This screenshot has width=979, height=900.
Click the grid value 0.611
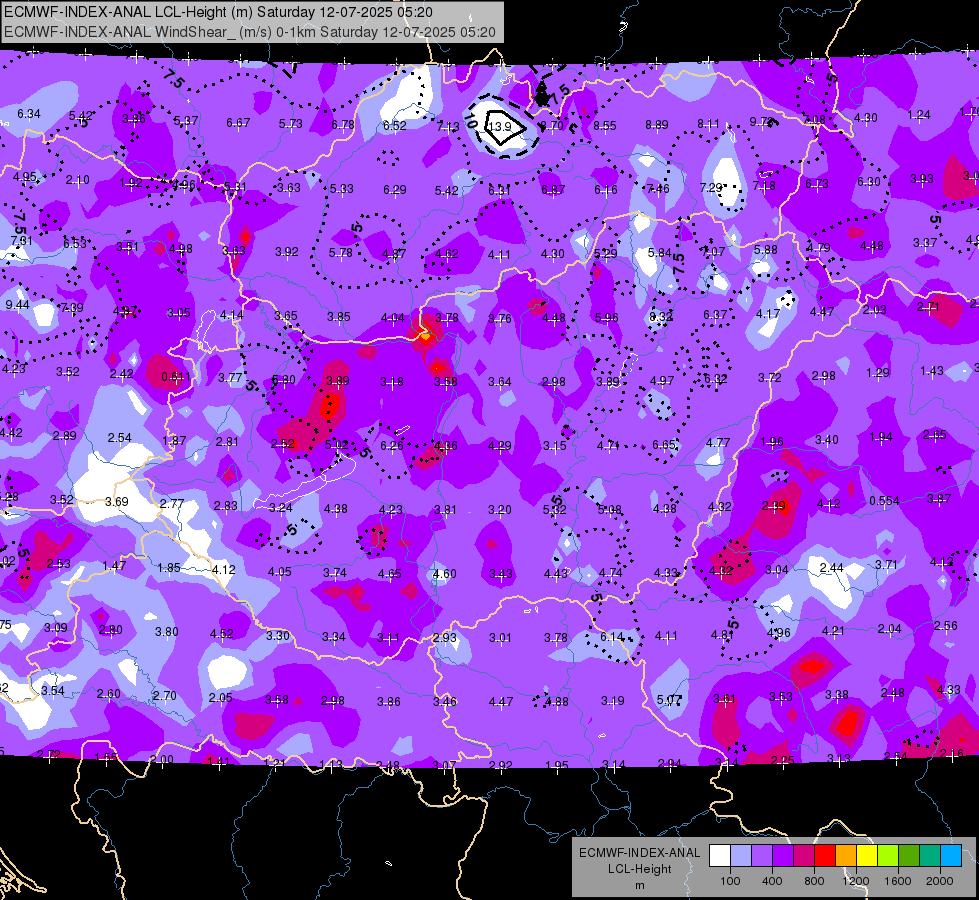pos(176,377)
